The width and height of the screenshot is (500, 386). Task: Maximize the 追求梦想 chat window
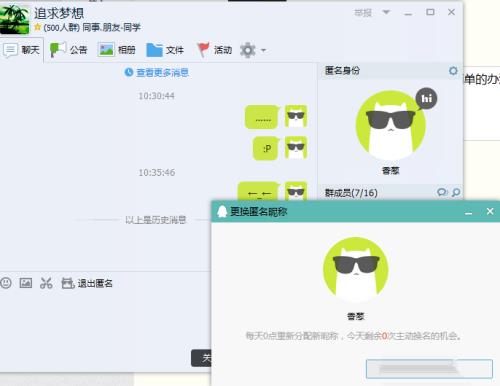pos(430,12)
